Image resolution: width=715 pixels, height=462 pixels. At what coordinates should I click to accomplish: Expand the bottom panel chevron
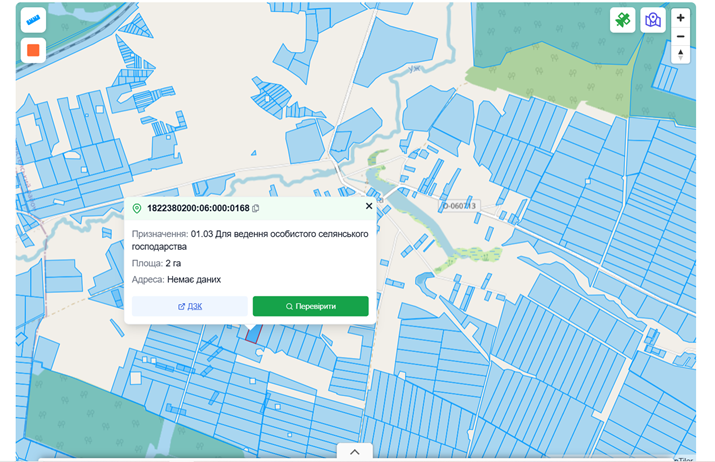355,452
